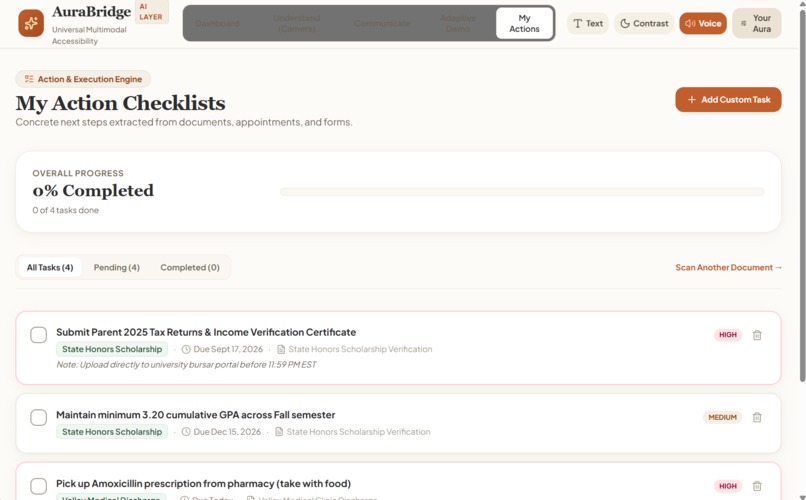The width and height of the screenshot is (806, 500).
Task: Filter by Pending (4) tasks
Action: click(117, 268)
